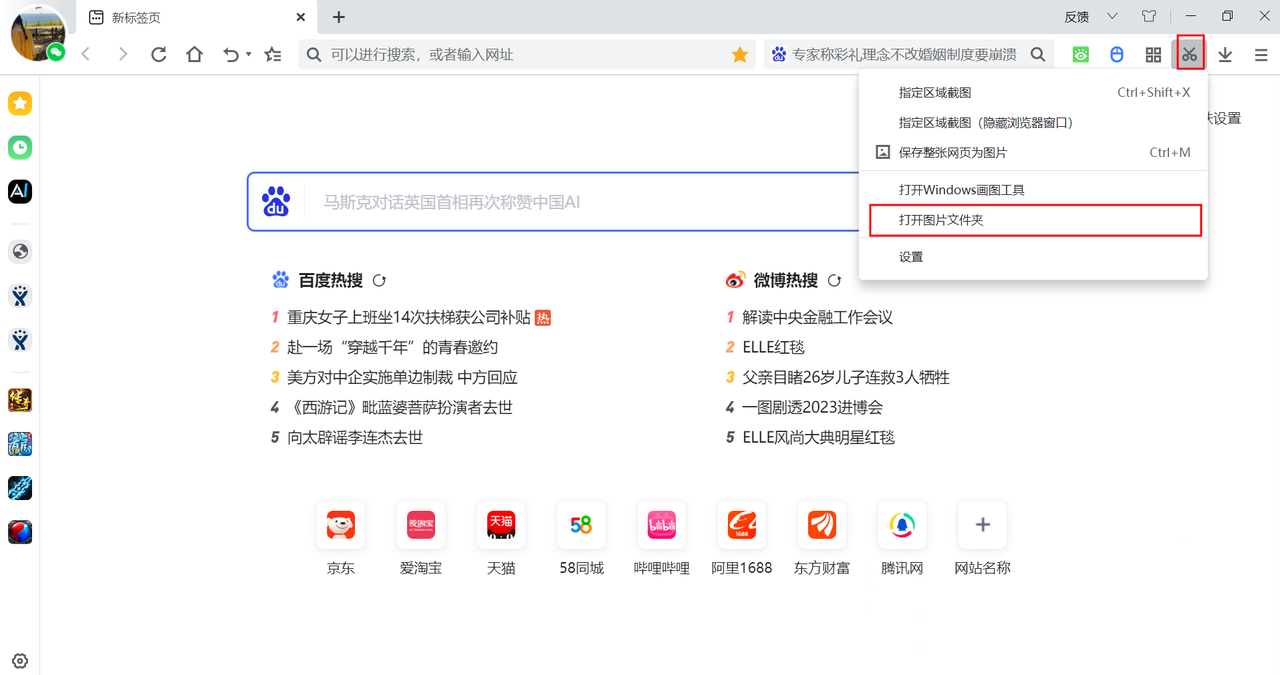
Task: Select the screenshot scissors tool
Action: pyautogui.click(x=1189, y=54)
